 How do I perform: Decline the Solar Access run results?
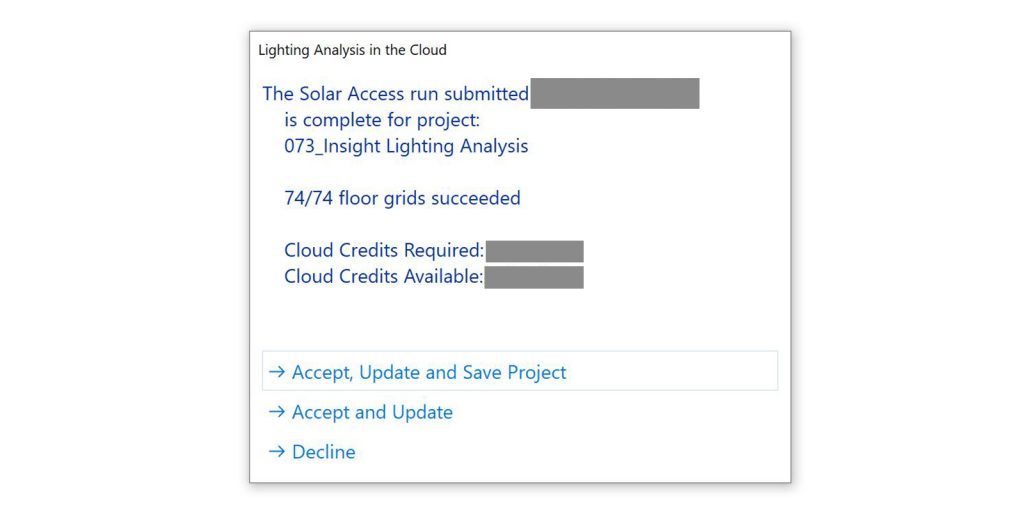pyautogui.click(x=323, y=452)
